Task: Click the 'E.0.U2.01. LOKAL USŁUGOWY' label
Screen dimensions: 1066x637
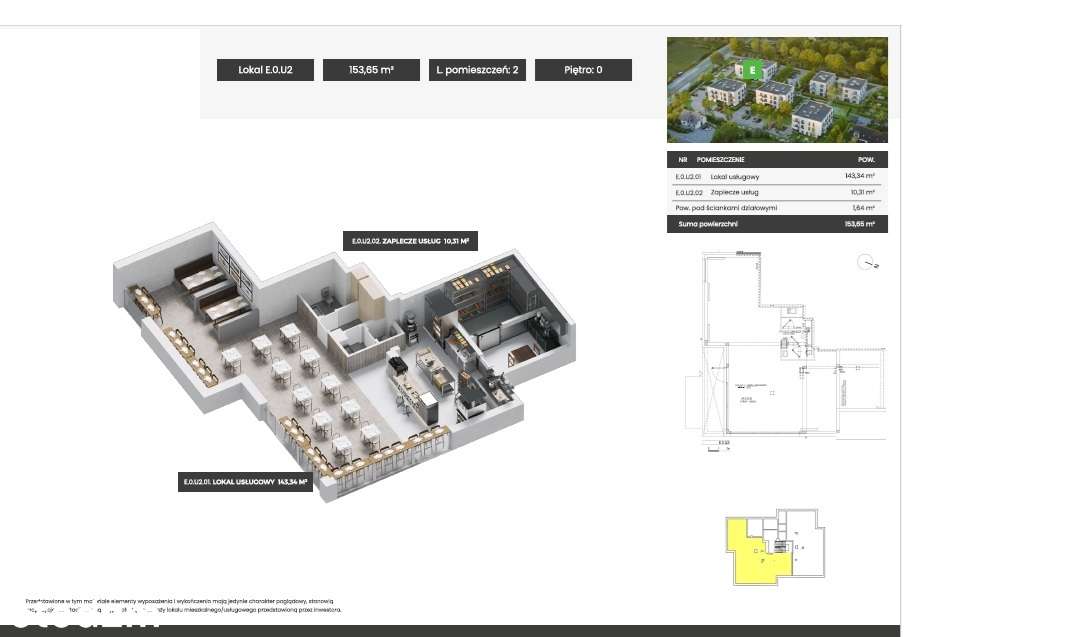Action: [x=245, y=482]
